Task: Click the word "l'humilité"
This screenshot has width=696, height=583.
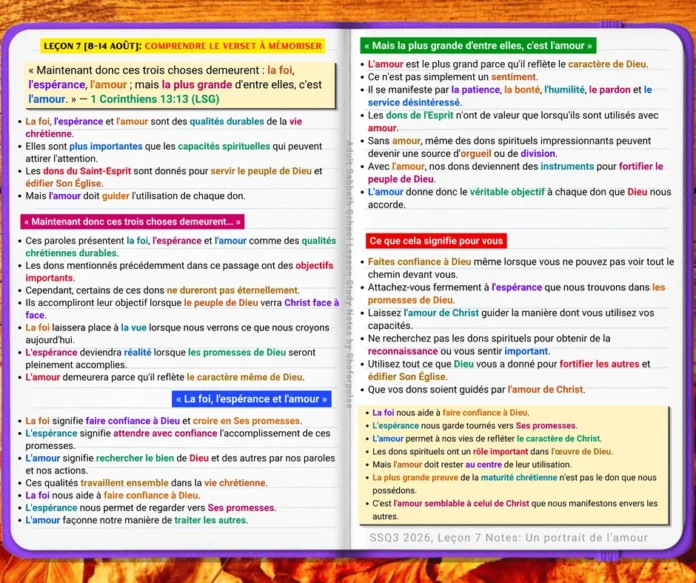Action: pos(564,90)
